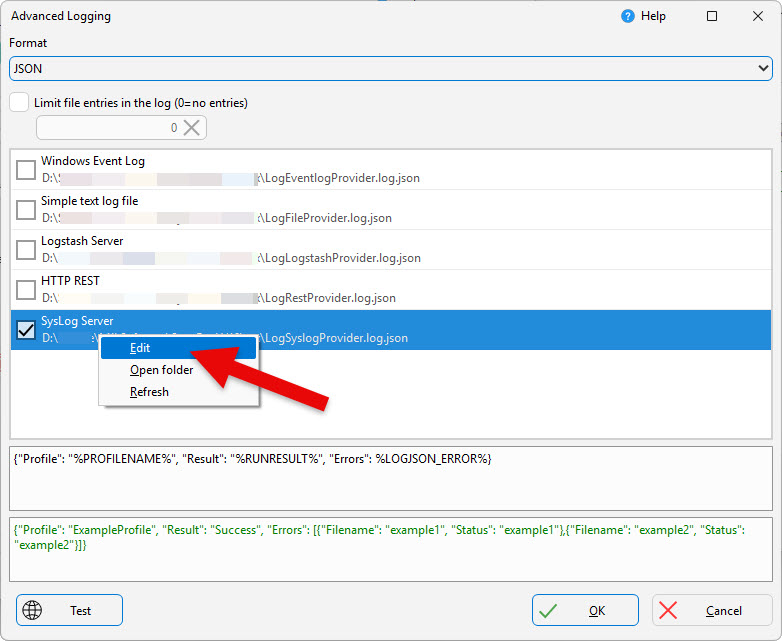782x641 pixels.
Task: Tick the Logstash Server checkbox
Action: (x=26, y=250)
